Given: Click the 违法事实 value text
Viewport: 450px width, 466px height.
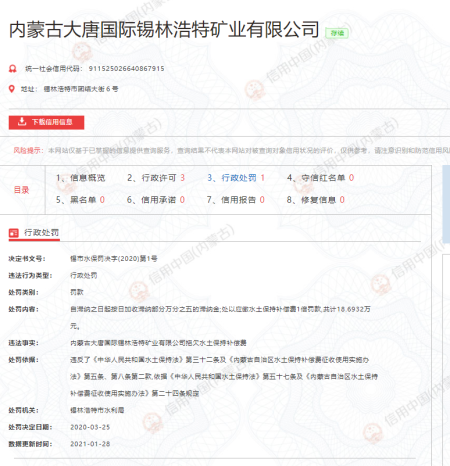Looking at the screenshot, I should click(x=158, y=343).
